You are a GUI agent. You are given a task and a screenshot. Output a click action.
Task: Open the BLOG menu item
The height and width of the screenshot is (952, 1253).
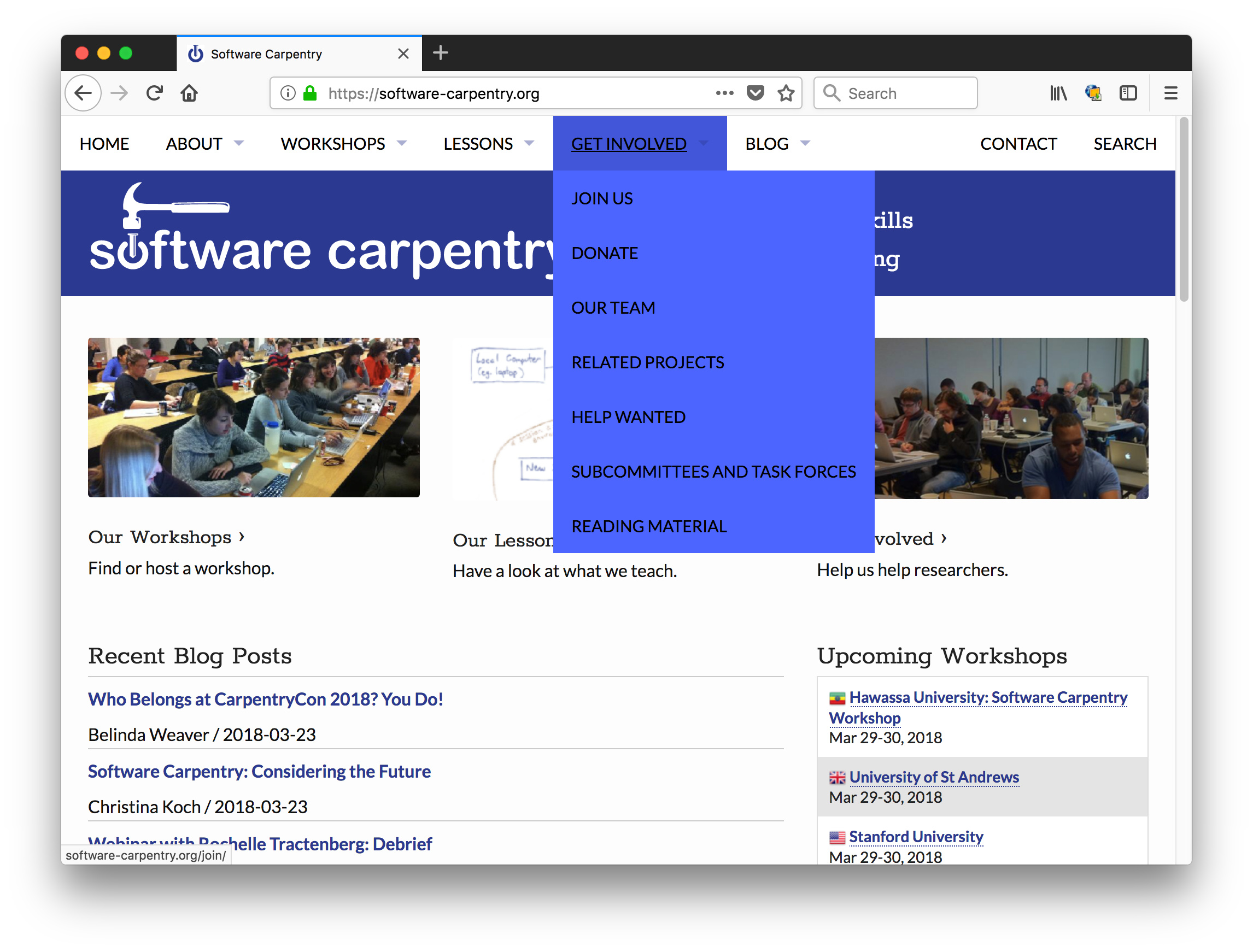tap(767, 144)
